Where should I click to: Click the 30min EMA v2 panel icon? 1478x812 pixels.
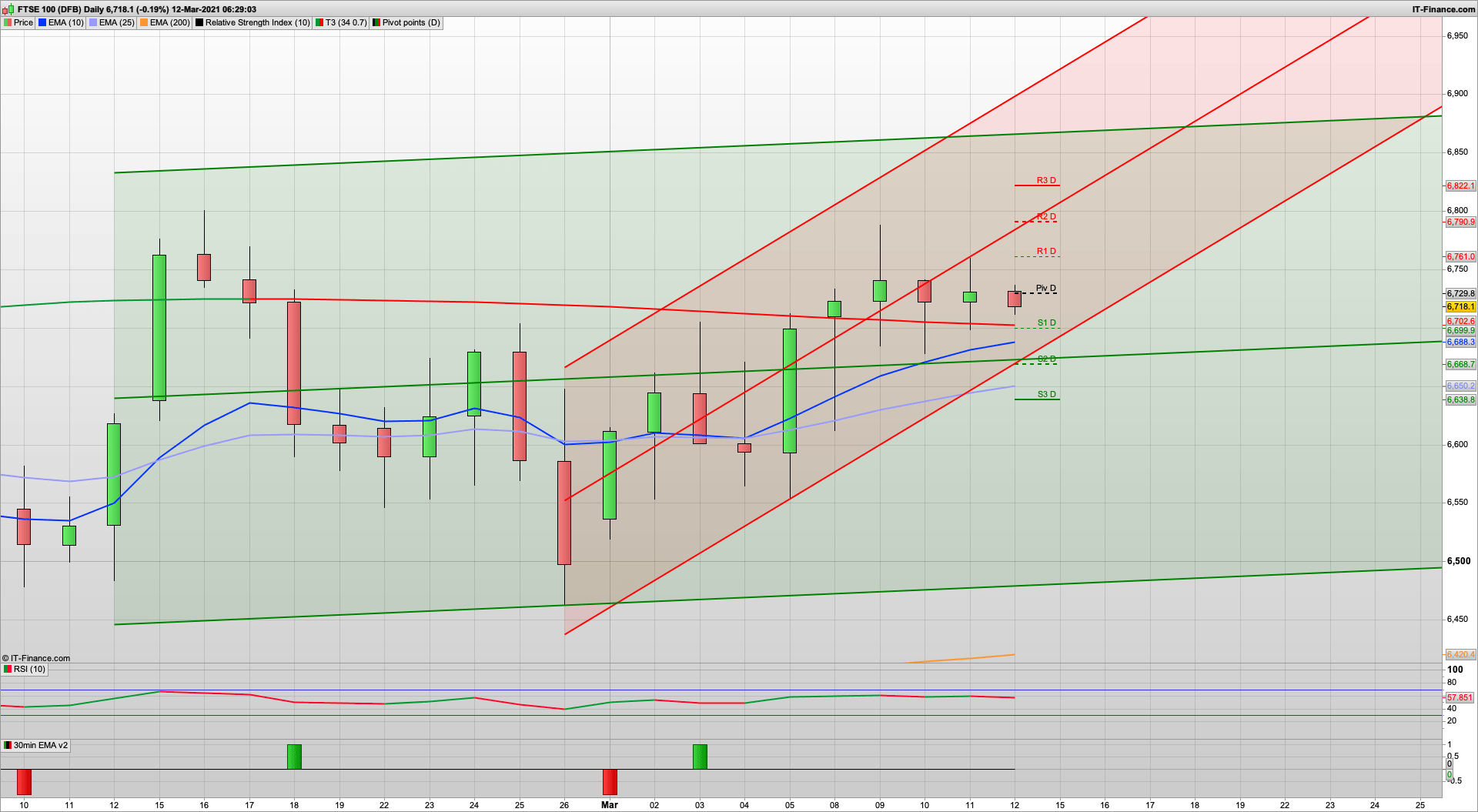tap(6, 745)
